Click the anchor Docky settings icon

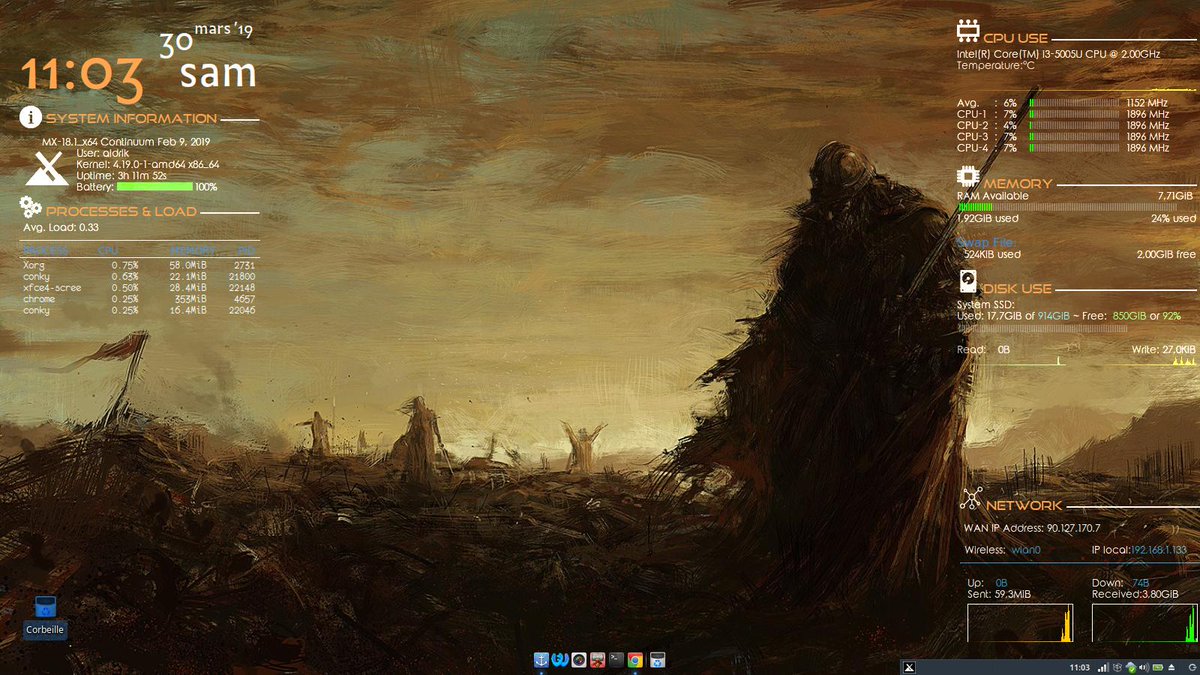[541, 661]
